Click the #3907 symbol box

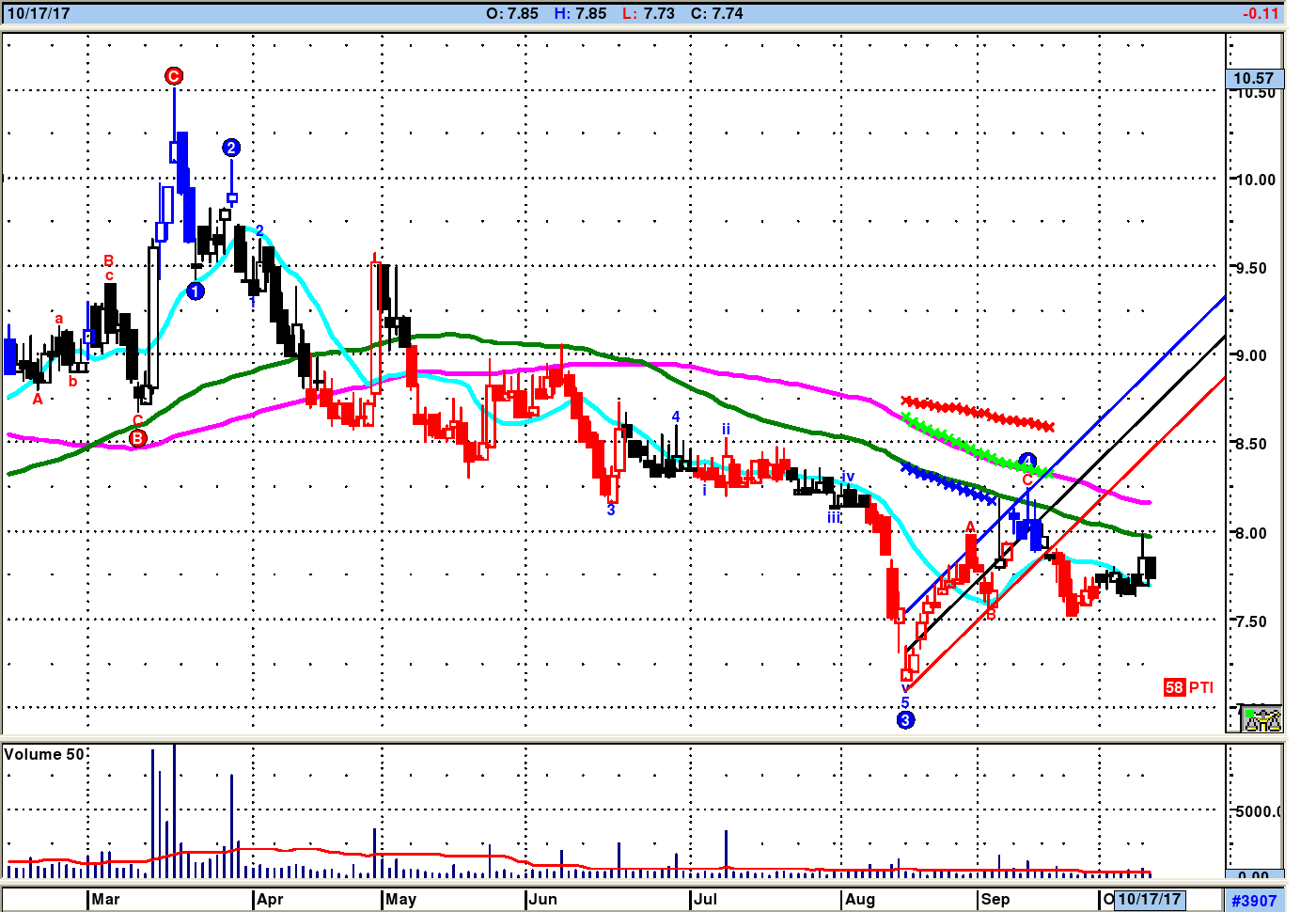(x=1254, y=901)
